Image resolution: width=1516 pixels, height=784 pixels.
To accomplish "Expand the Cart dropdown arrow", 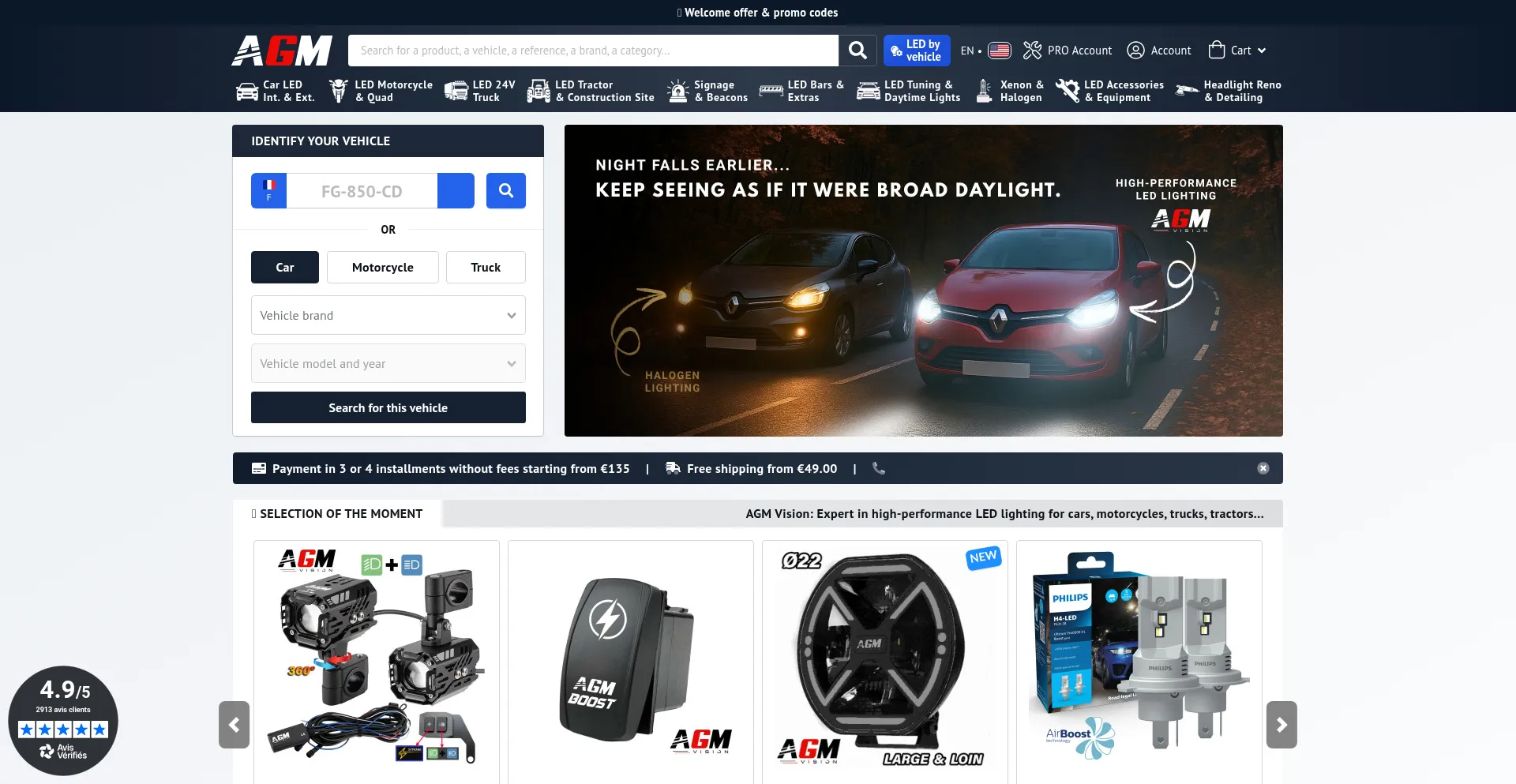I will click(1262, 51).
